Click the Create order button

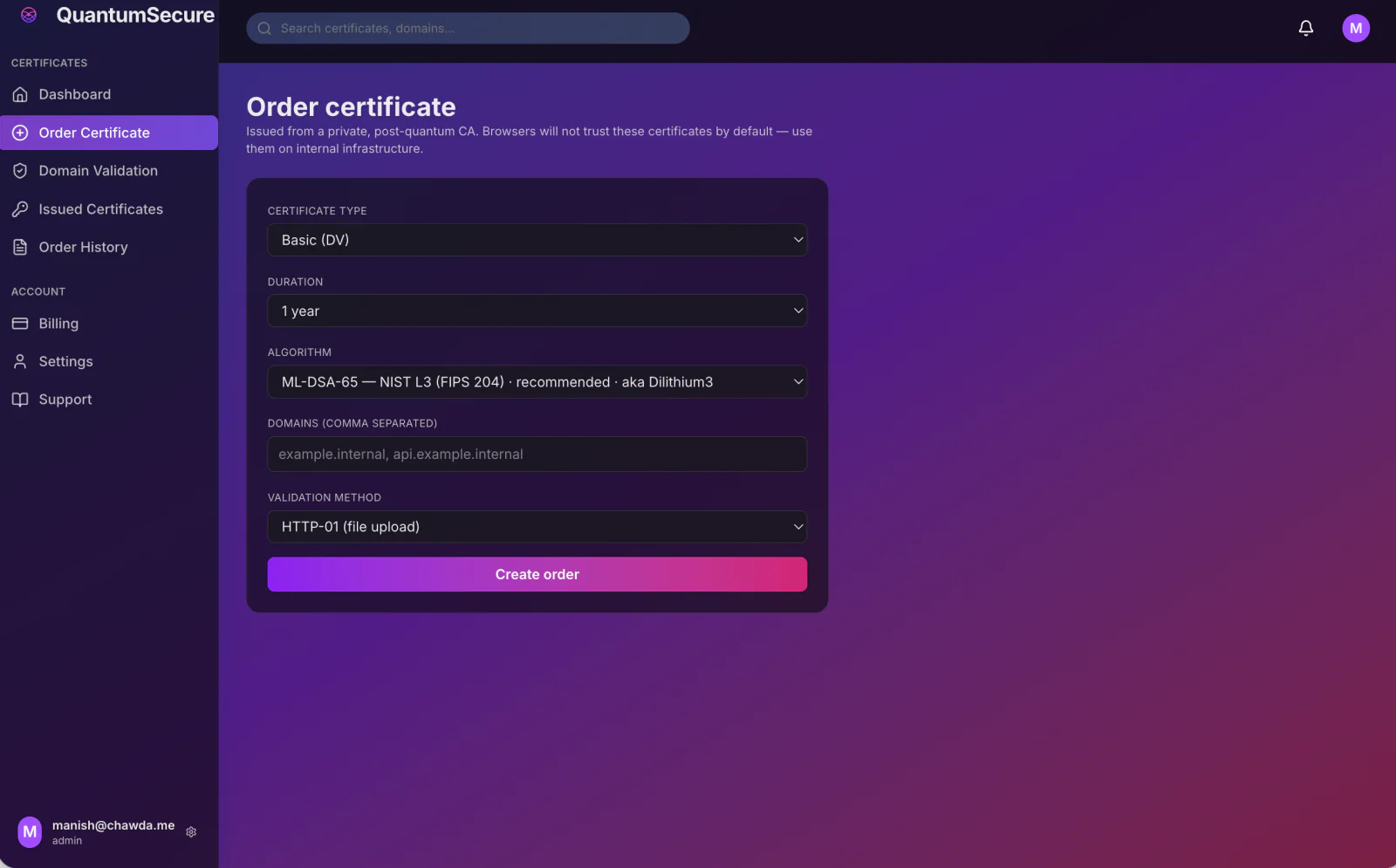(x=537, y=574)
